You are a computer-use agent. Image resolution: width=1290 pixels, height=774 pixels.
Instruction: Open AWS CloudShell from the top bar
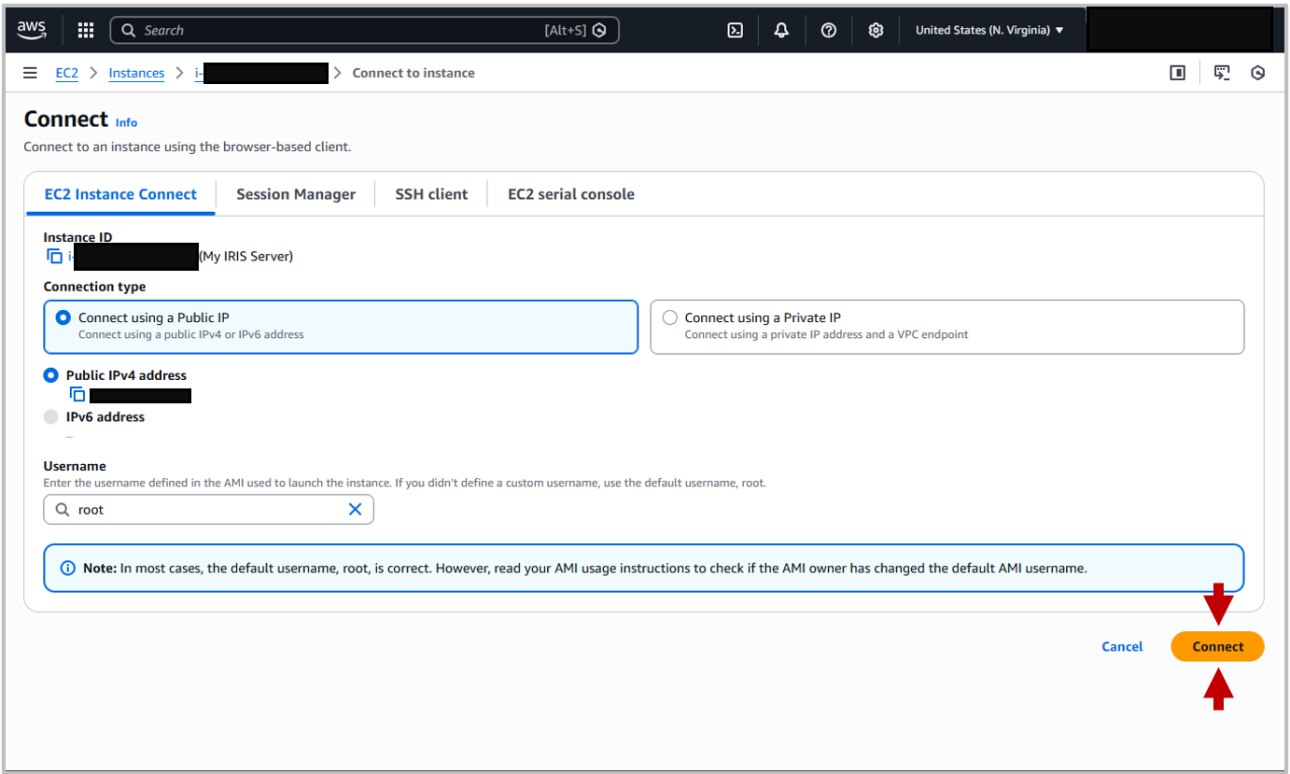[x=735, y=30]
